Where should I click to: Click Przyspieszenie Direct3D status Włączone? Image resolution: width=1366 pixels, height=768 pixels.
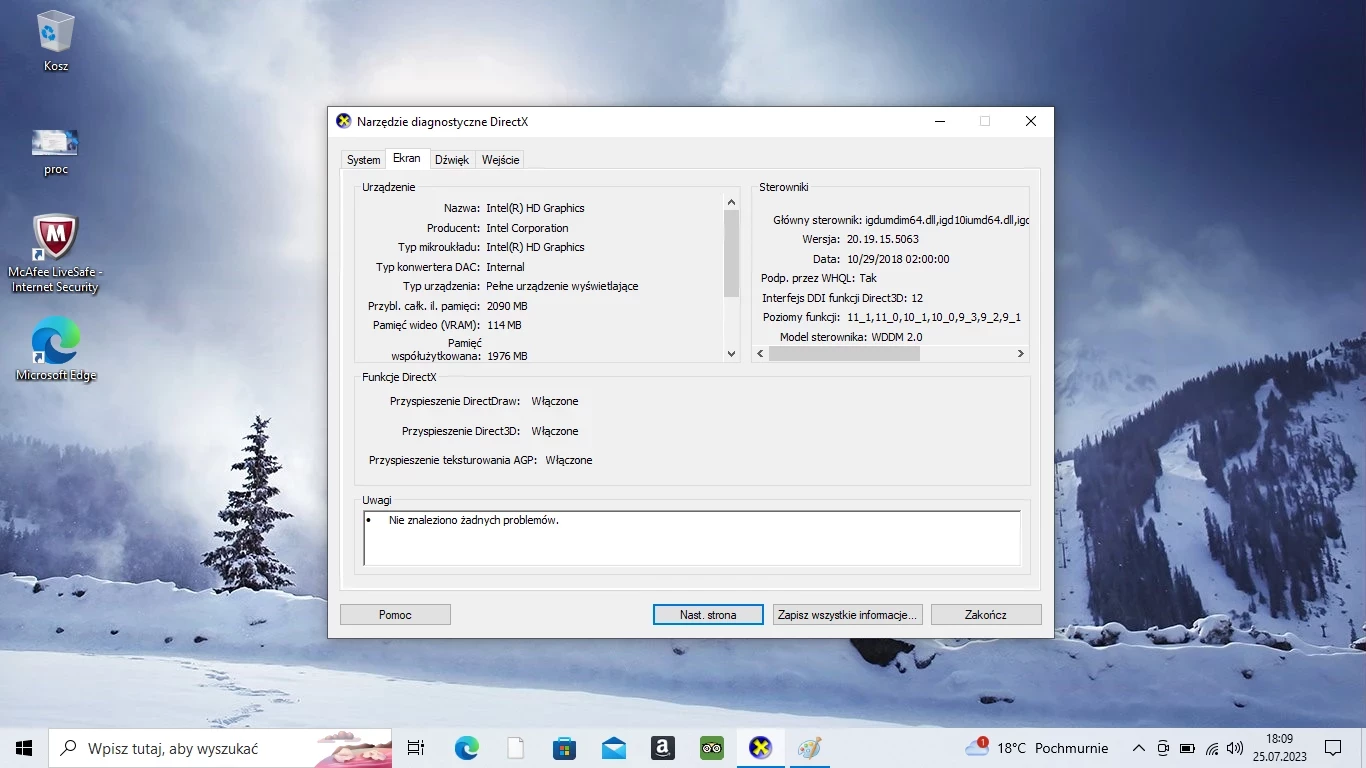pyautogui.click(x=555, y=431)
